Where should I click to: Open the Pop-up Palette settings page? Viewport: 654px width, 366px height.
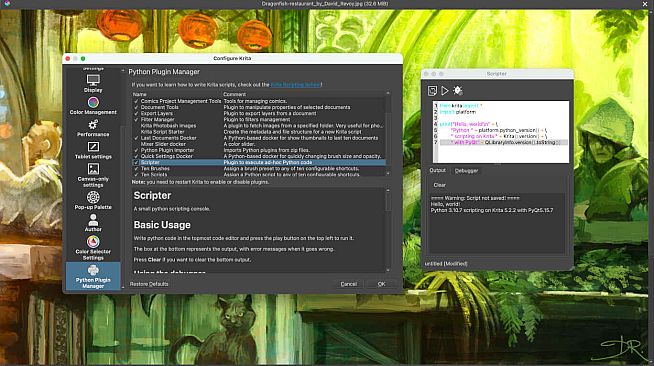tap(93, 200)
